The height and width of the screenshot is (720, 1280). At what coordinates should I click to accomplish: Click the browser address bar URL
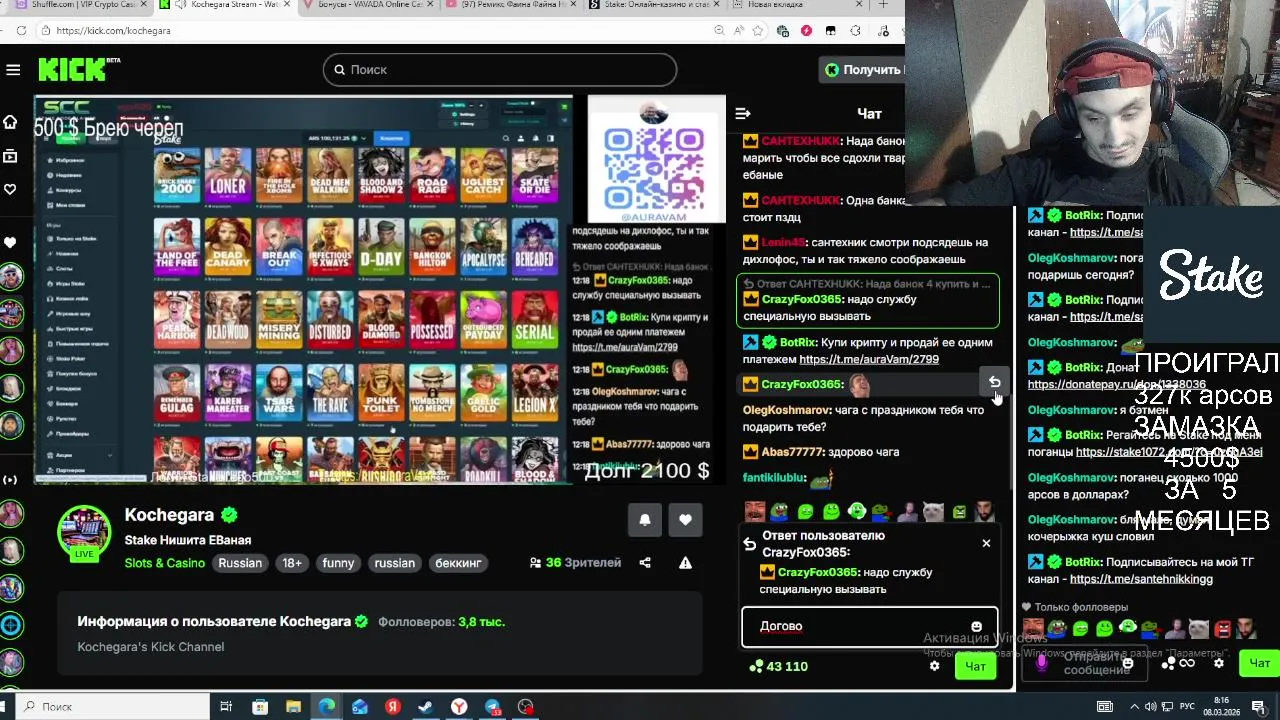pyautogui.click(x=113, y=31)
